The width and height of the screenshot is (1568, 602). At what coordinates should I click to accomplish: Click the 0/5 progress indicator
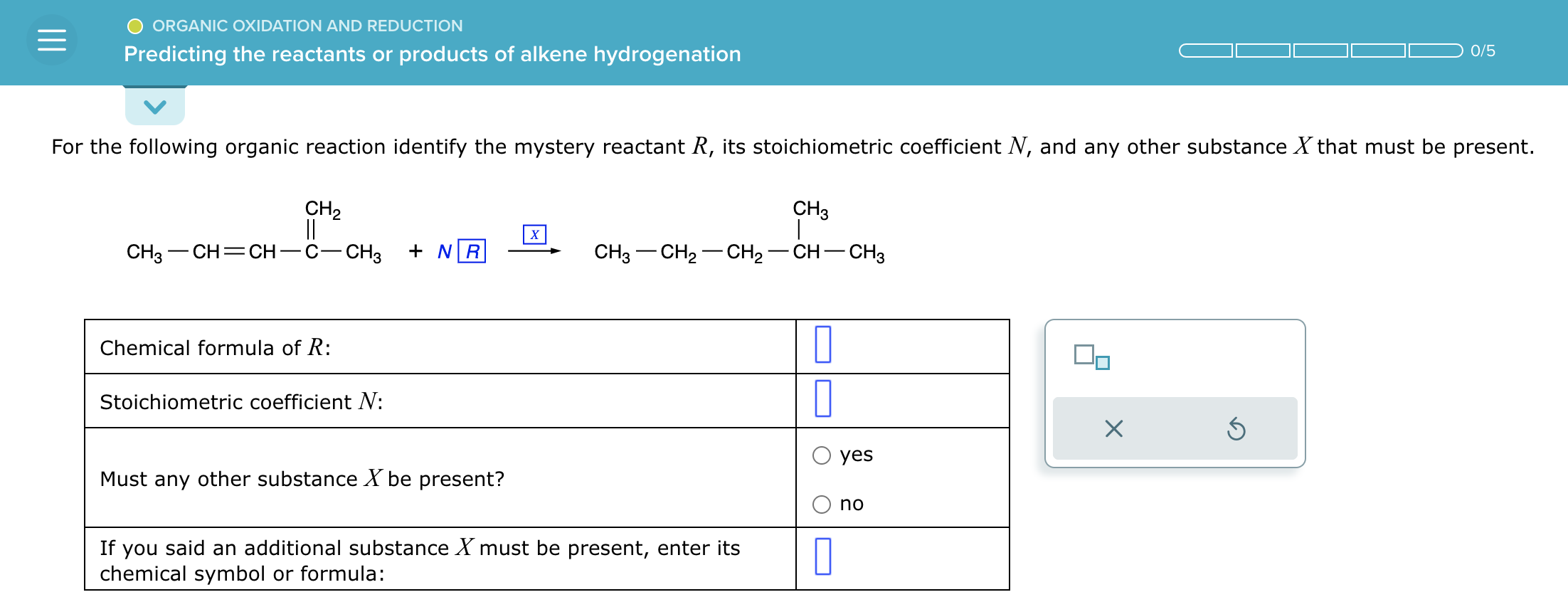coord(1483,51)
